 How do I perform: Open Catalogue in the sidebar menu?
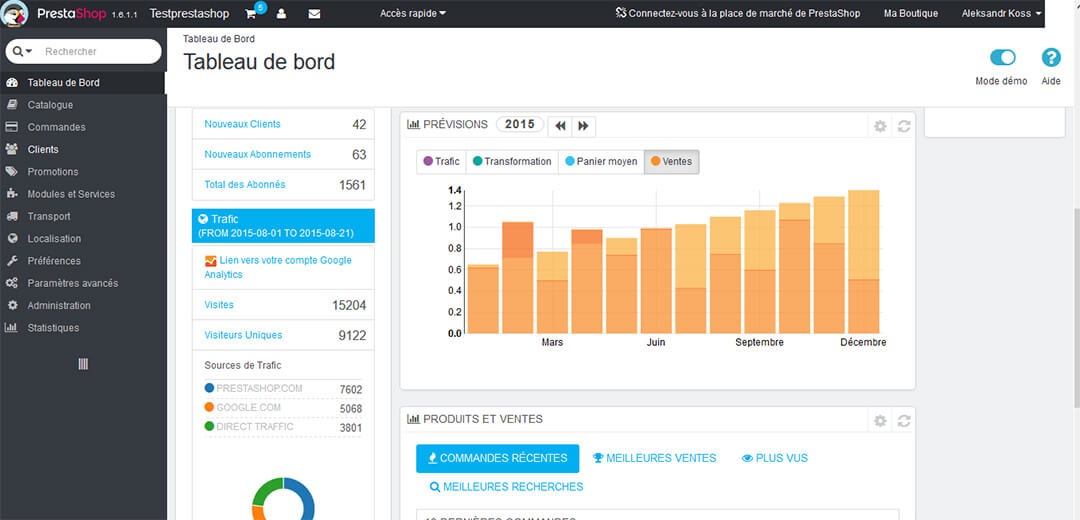[x=50, y=105]
